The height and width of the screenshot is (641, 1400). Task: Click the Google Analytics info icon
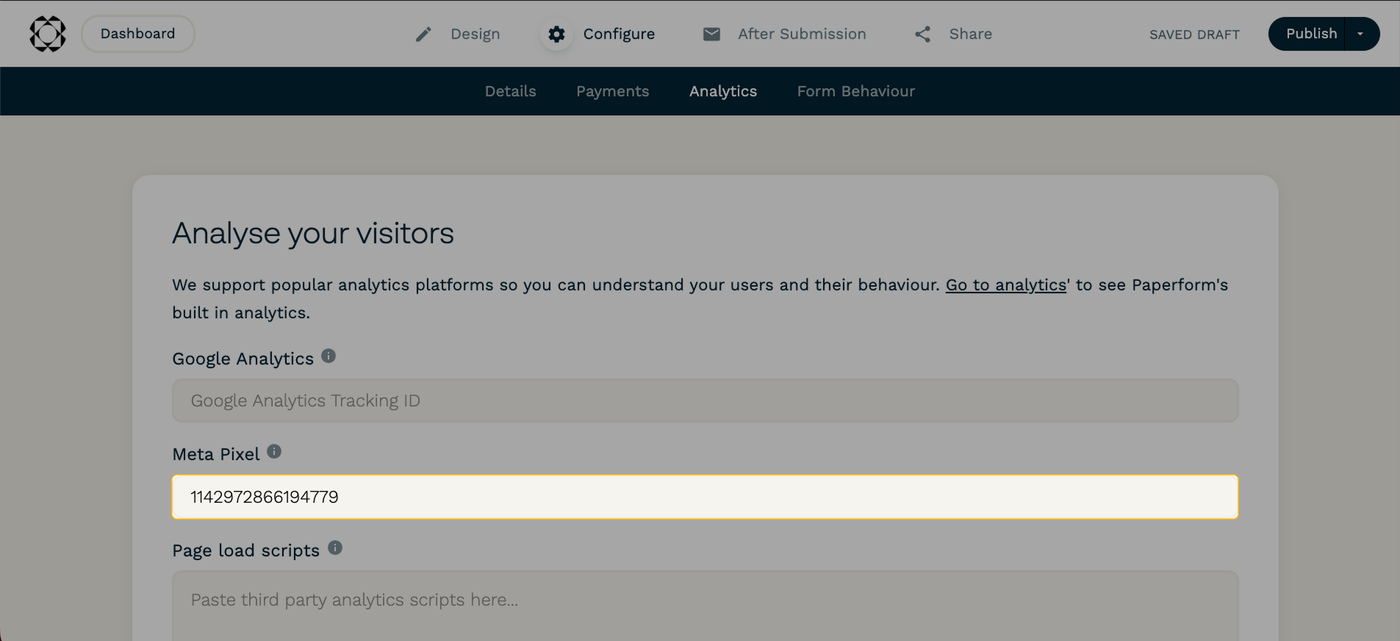click(328, 355)
